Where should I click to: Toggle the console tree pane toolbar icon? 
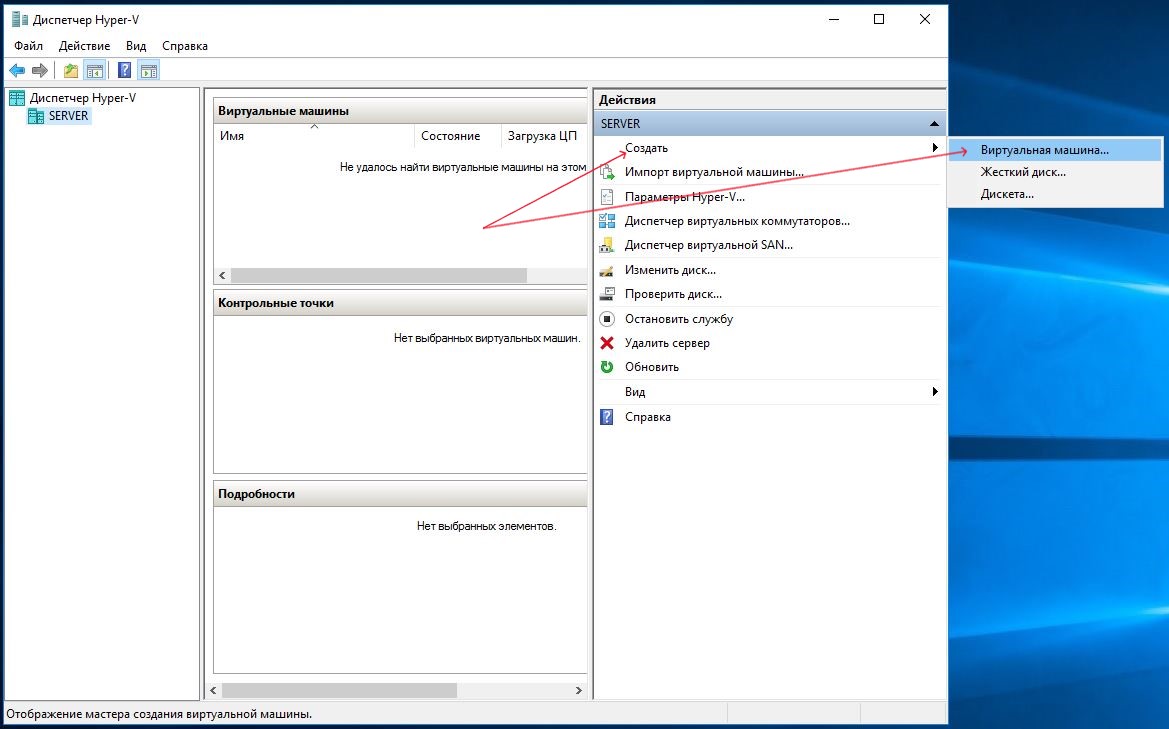coord(95,70)
